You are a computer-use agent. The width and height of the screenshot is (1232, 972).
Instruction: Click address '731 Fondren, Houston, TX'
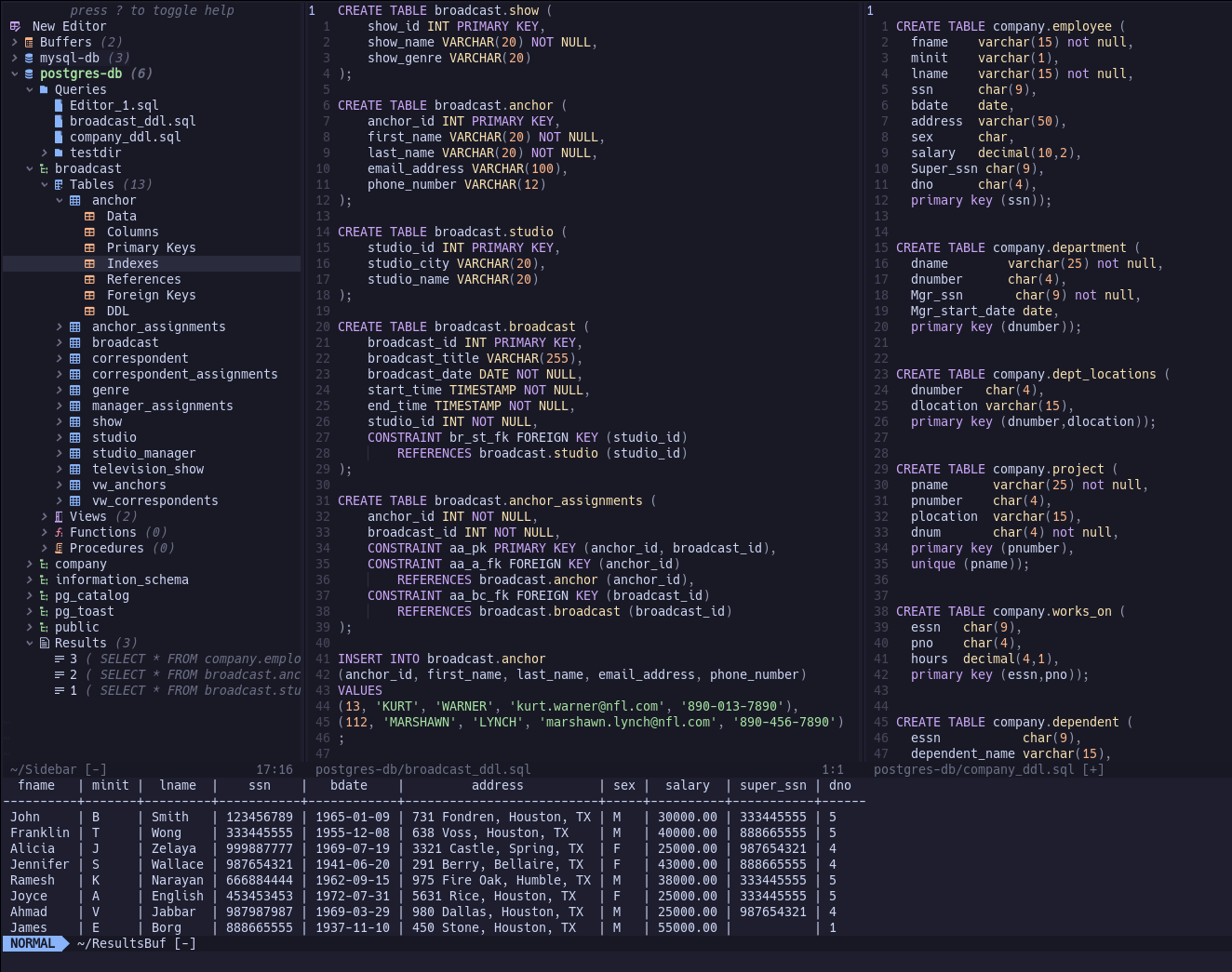[502, 817]
